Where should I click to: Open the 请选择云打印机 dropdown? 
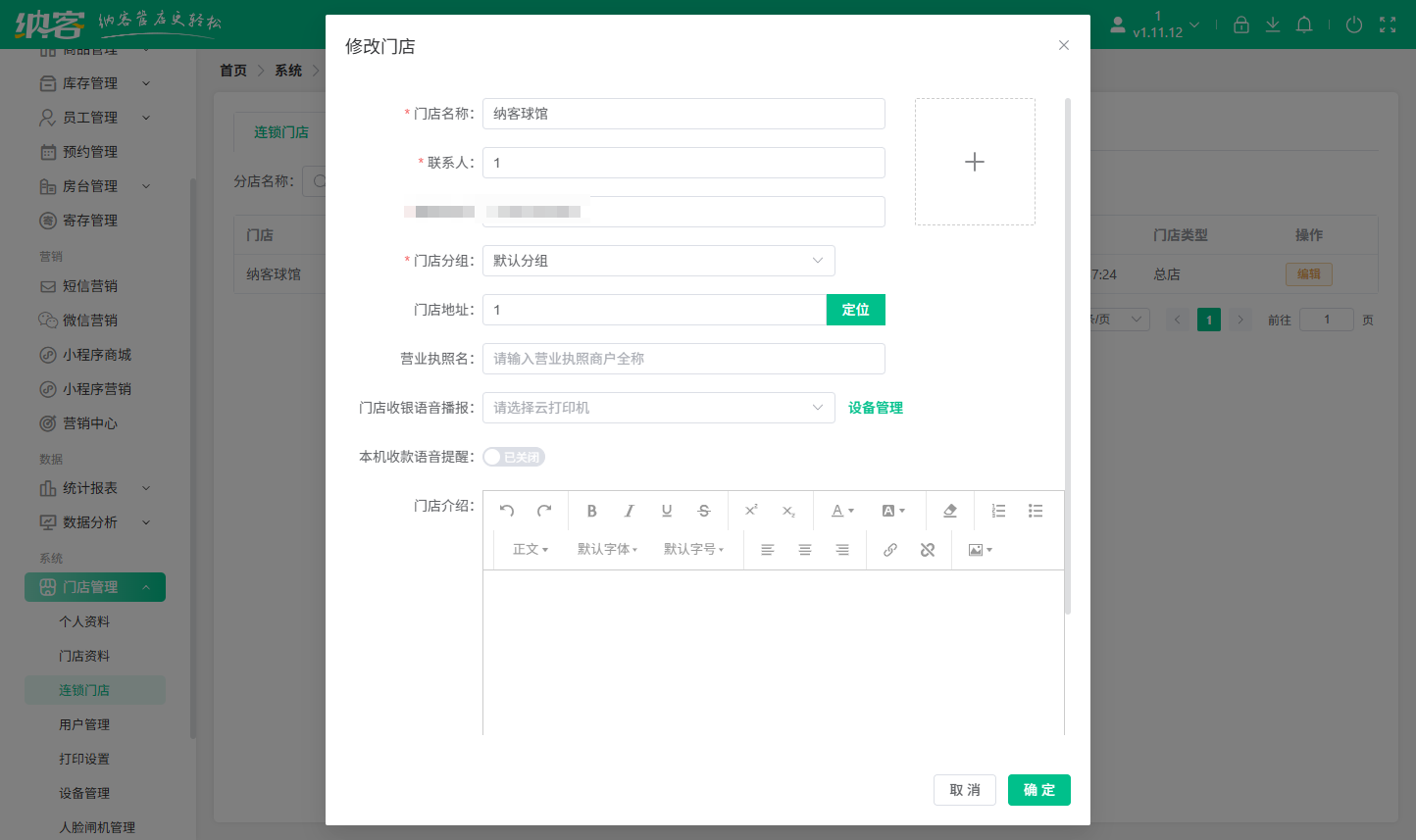(x=658, y=408)
